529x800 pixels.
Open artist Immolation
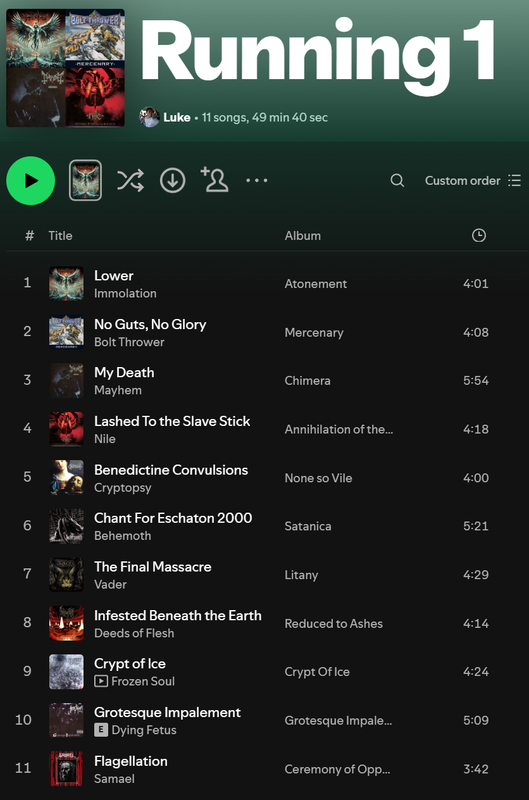pos(125,293)
